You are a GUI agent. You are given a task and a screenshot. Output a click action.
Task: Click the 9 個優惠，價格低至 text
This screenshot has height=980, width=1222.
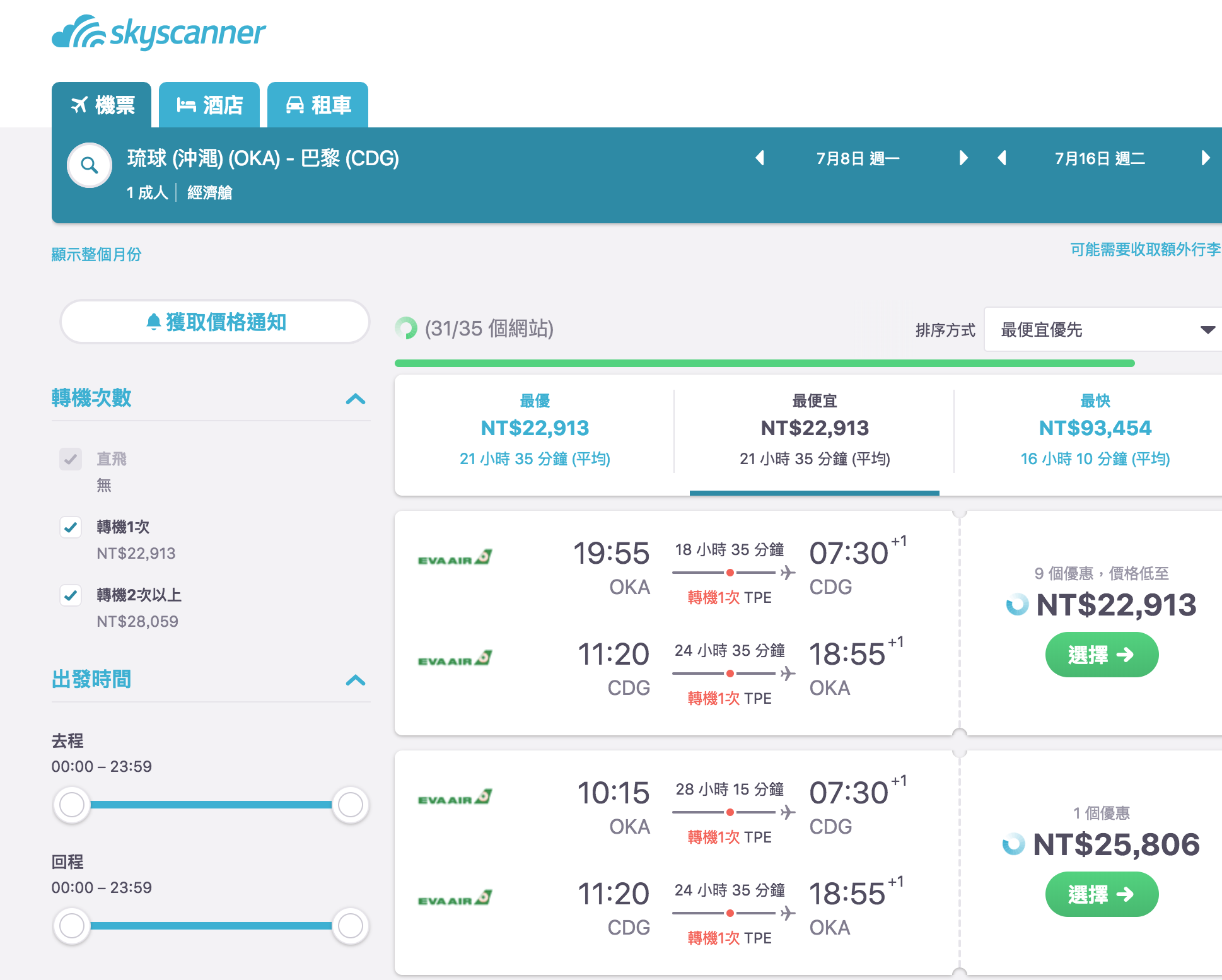pyautogui.click(x=1102, y=573)
